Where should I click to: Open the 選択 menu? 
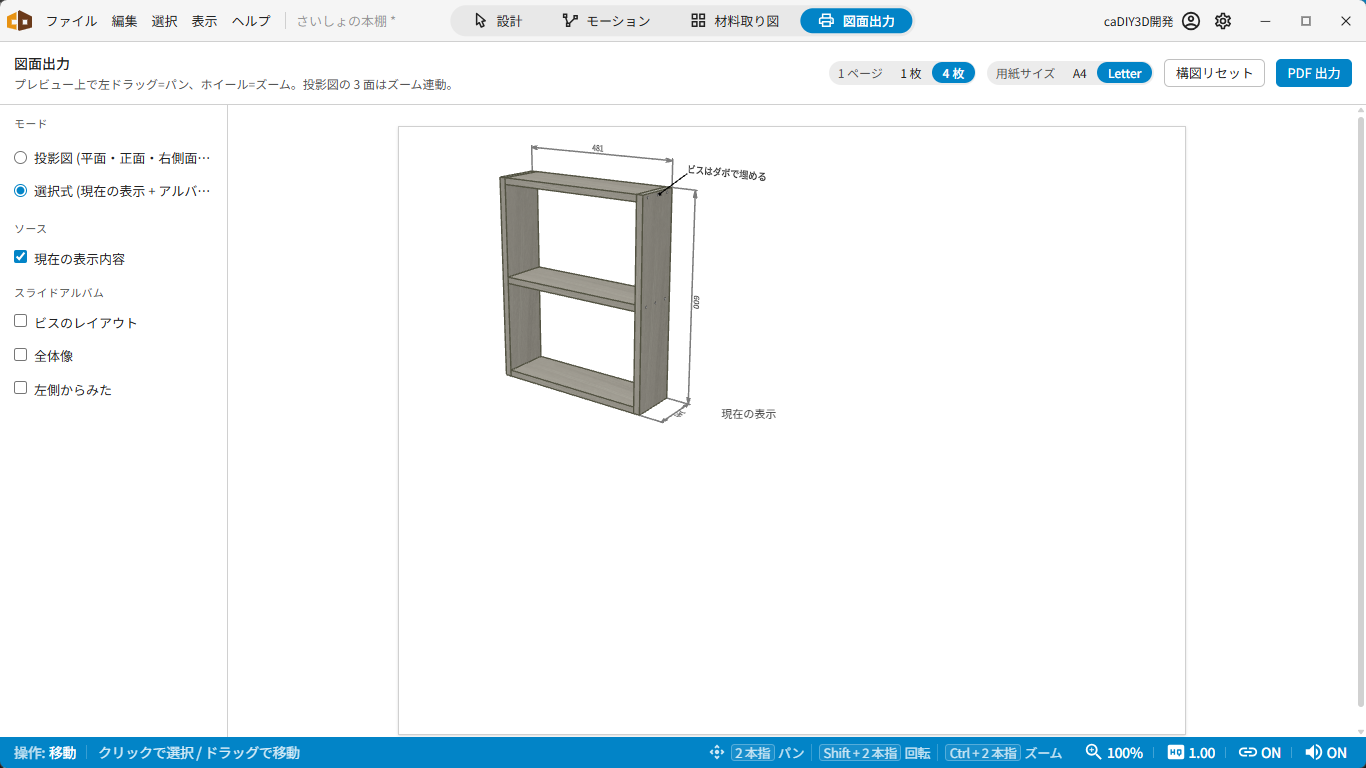coord(165,21)
